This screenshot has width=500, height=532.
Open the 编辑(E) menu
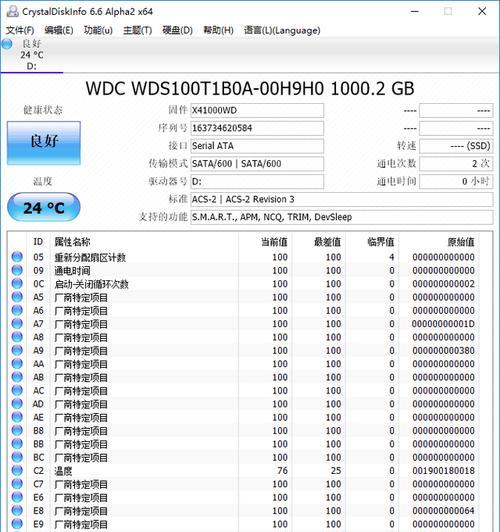[59, 31]
